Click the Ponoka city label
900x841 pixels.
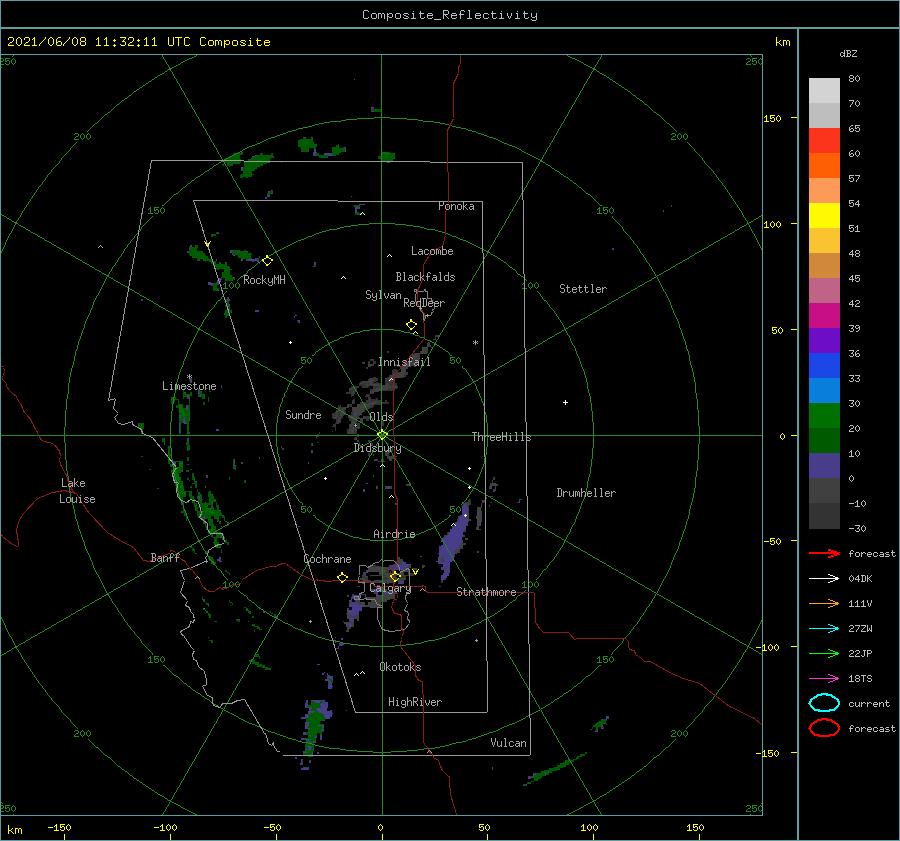[x=456, y=206]
